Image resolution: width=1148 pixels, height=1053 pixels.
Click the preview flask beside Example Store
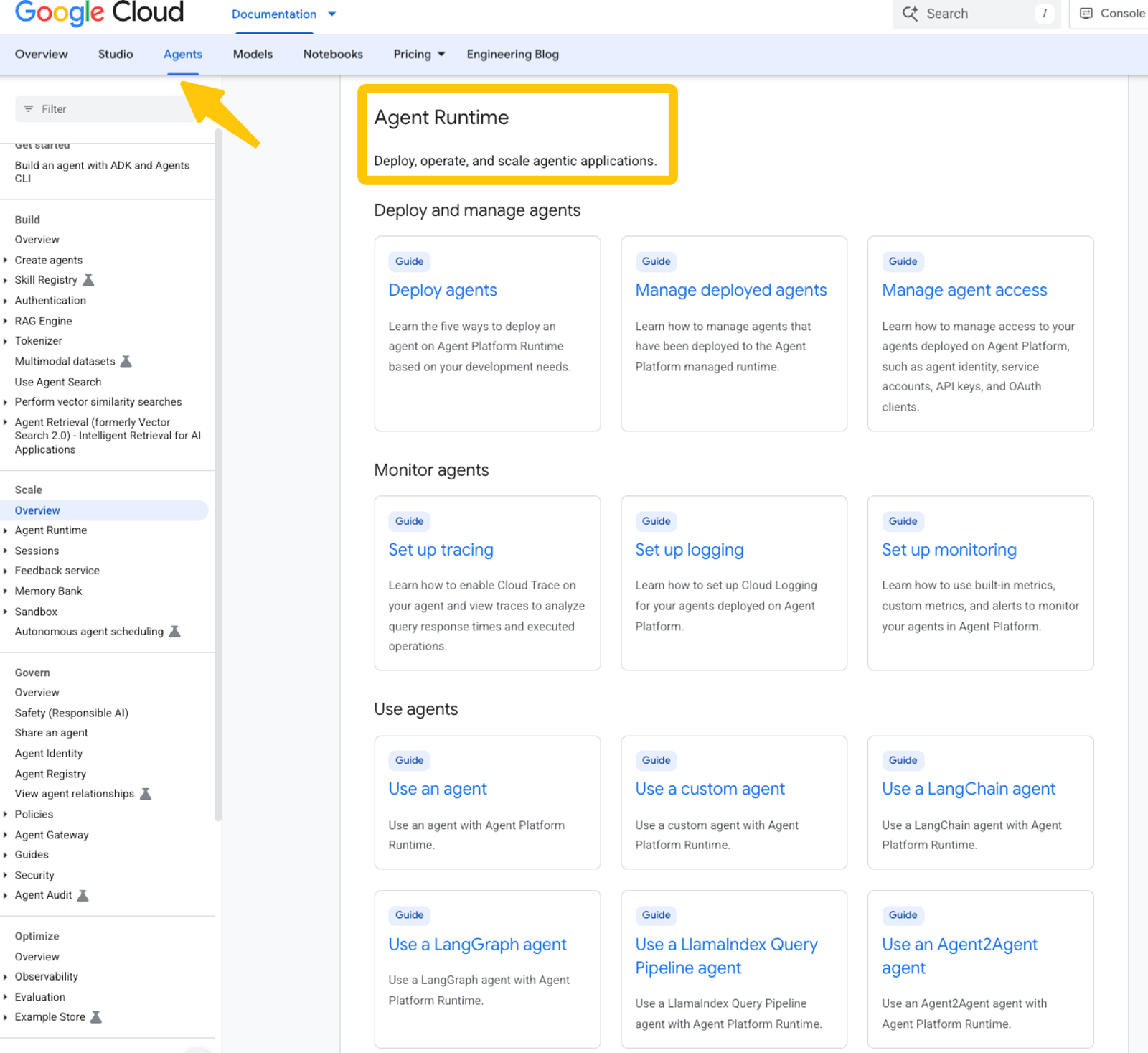pos(95,1017)
